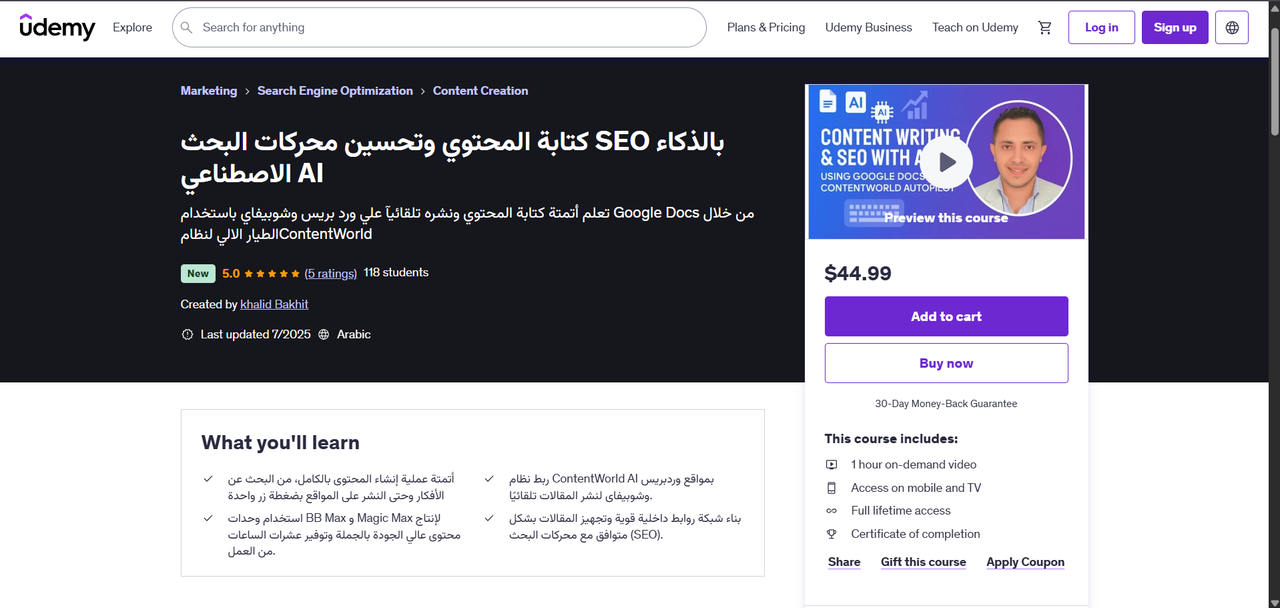This screenshot has width=1280, height=608.
Task: Click the Sign up button
Action: (x=1175, y=28)
